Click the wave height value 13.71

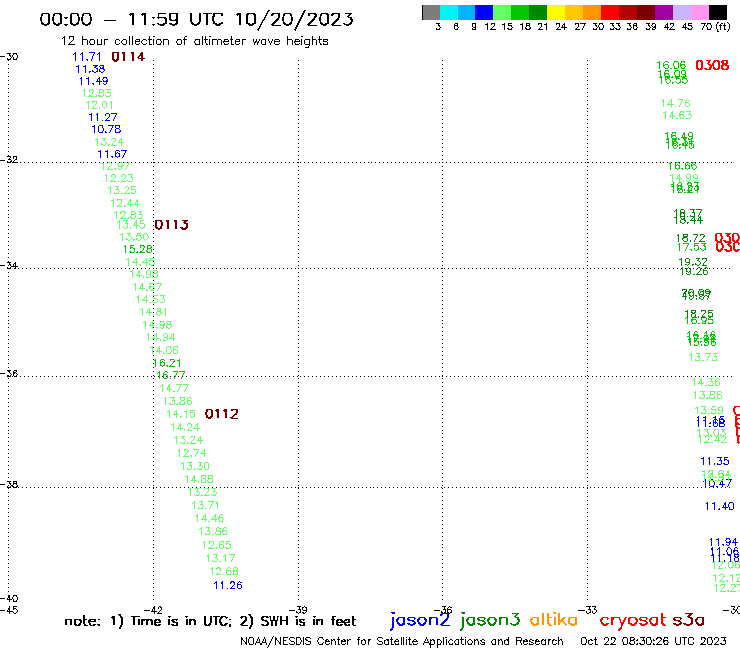(x=206, y=506)
